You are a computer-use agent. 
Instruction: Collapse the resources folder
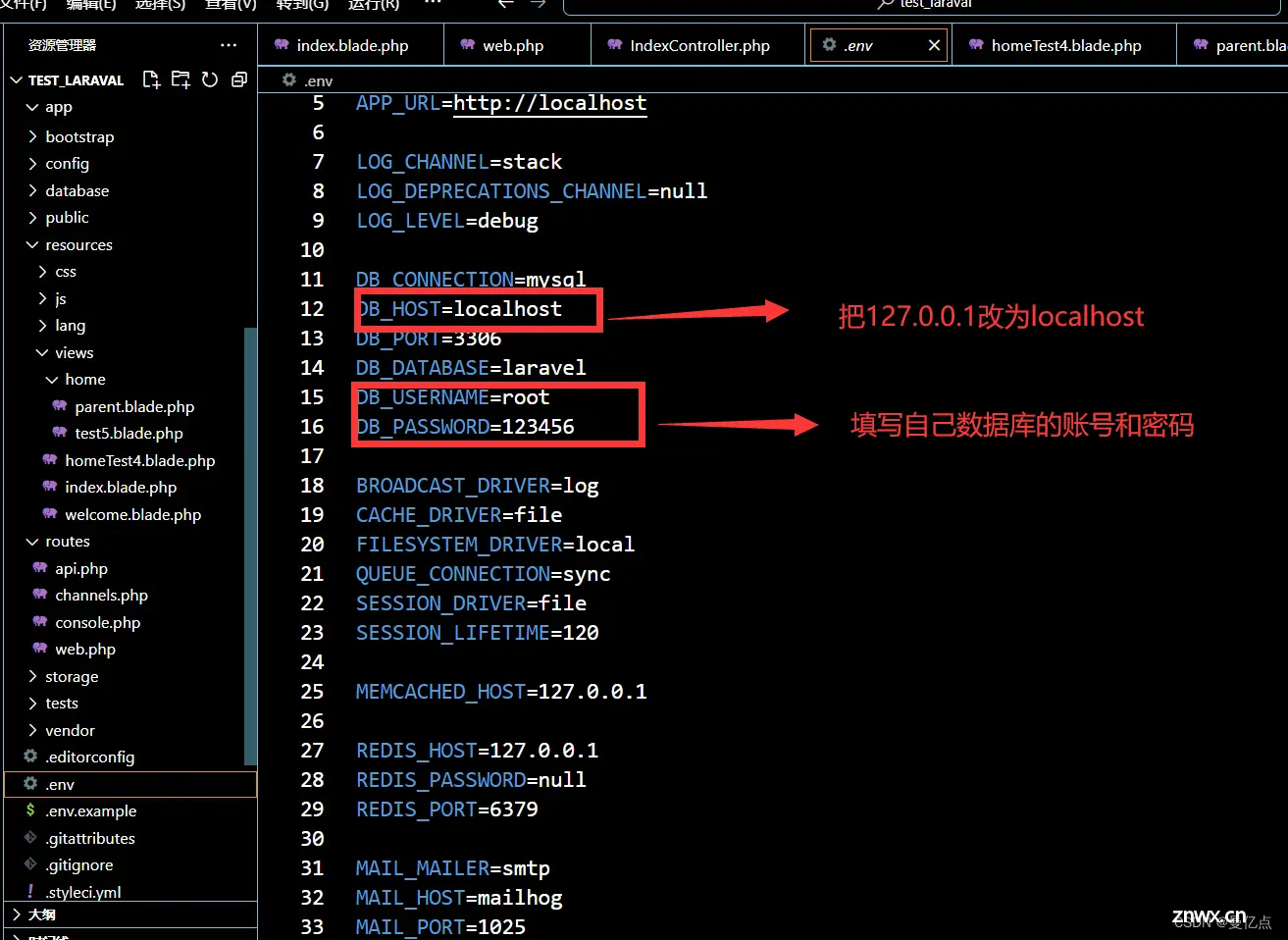[32, 244]
